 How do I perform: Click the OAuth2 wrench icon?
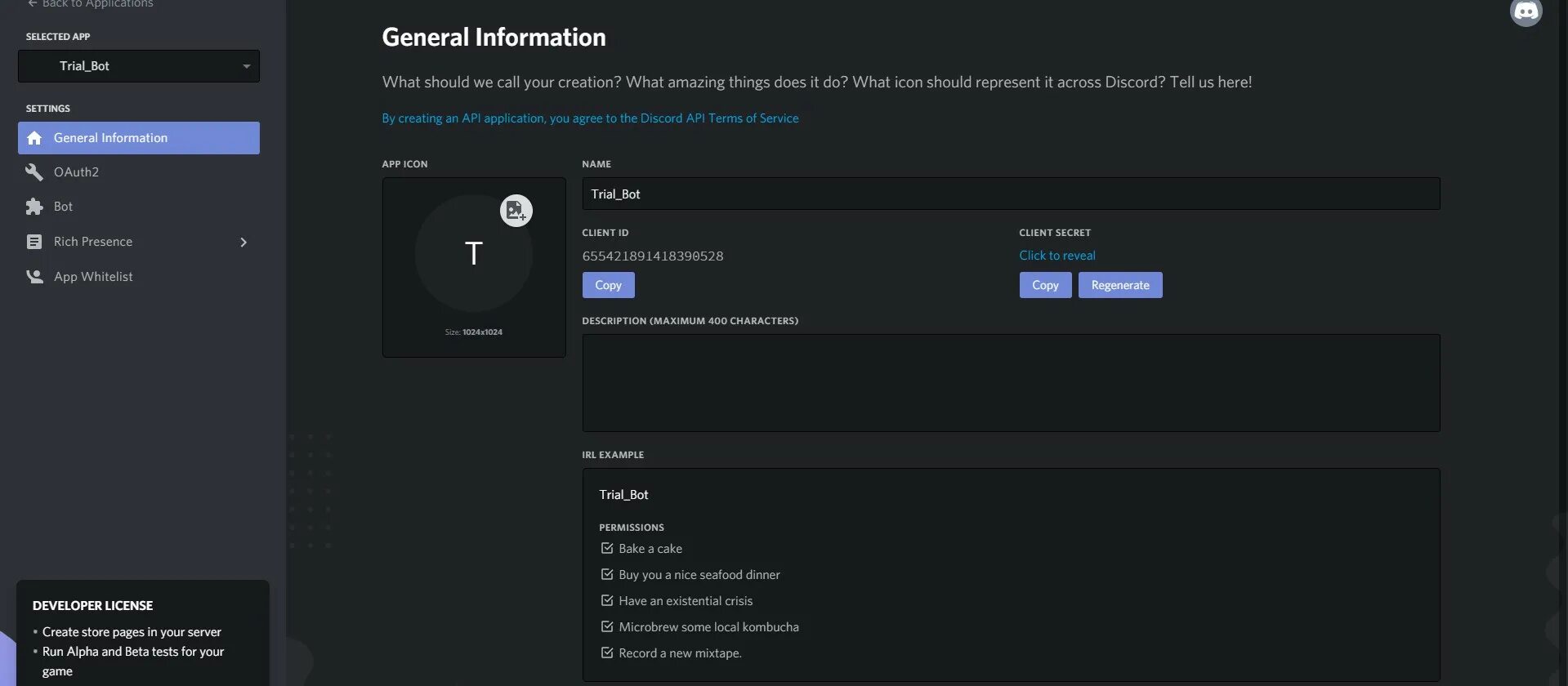click(x=34, y=172)
